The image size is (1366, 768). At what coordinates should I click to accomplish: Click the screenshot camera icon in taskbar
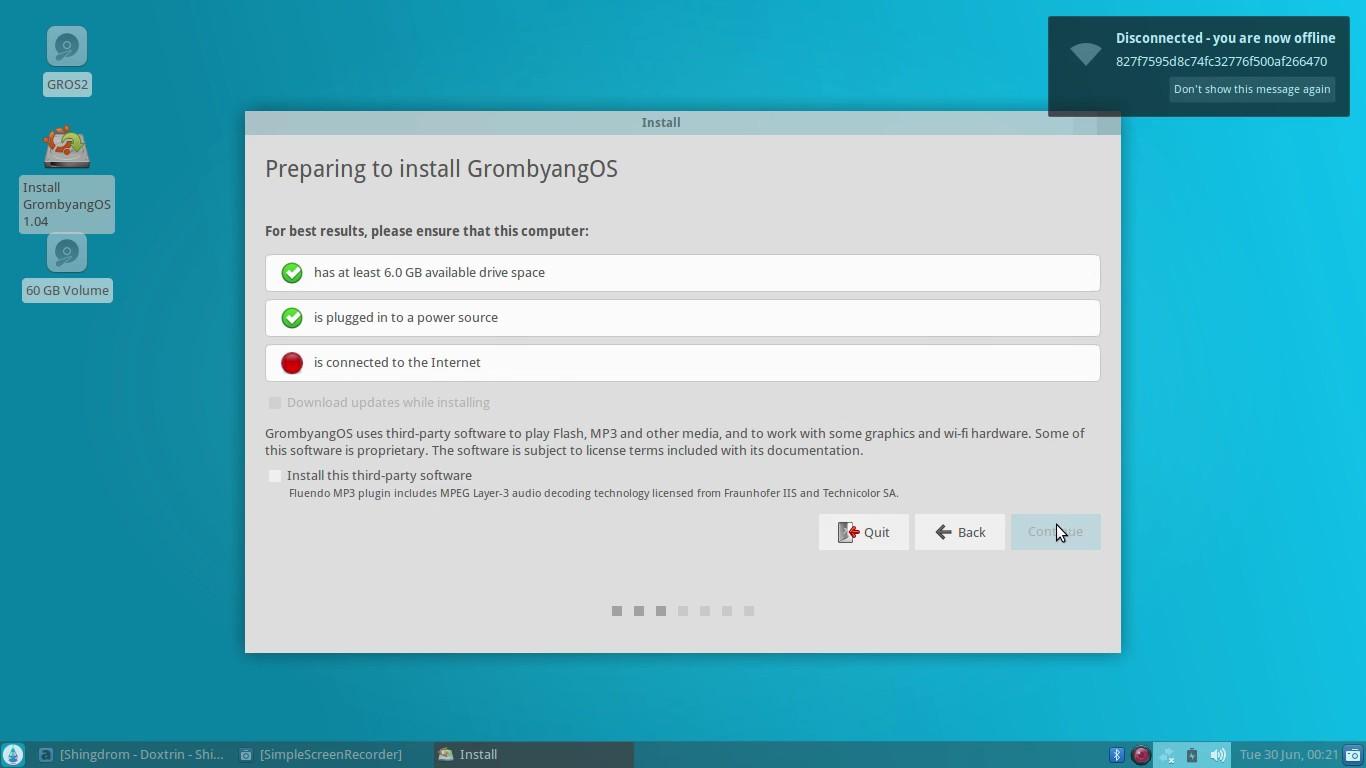pos(1352,755)
